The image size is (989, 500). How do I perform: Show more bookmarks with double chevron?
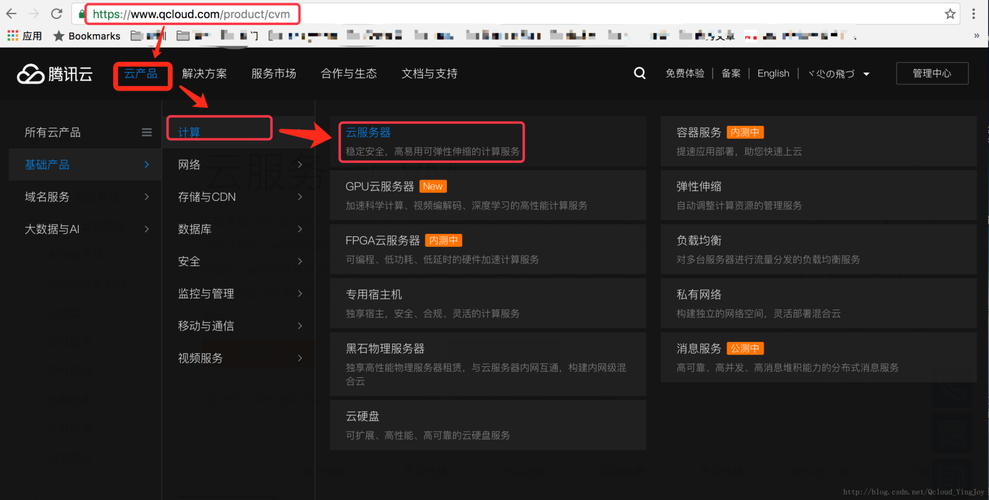976,36
